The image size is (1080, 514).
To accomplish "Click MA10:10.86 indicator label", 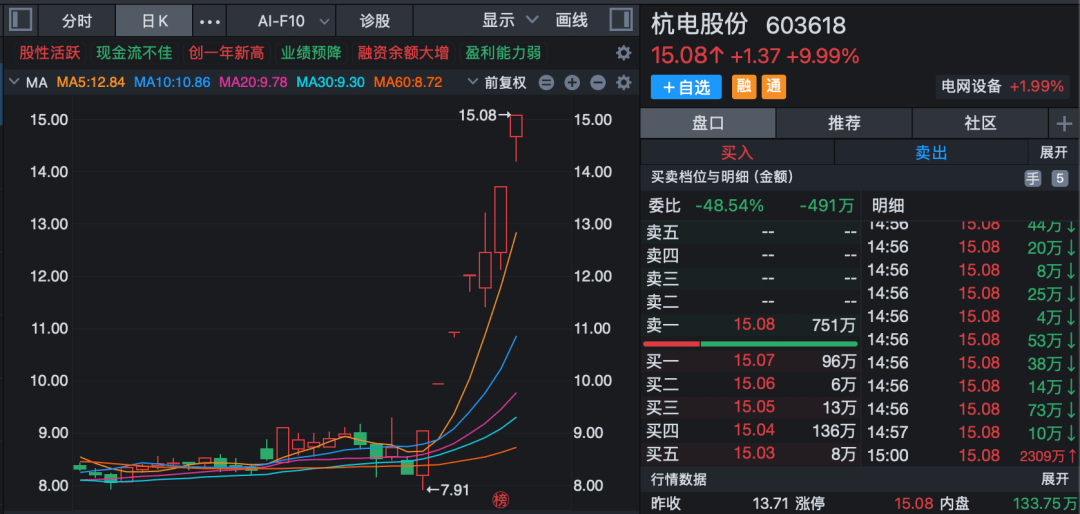I will pyautogui.click(x=172, y=83).
